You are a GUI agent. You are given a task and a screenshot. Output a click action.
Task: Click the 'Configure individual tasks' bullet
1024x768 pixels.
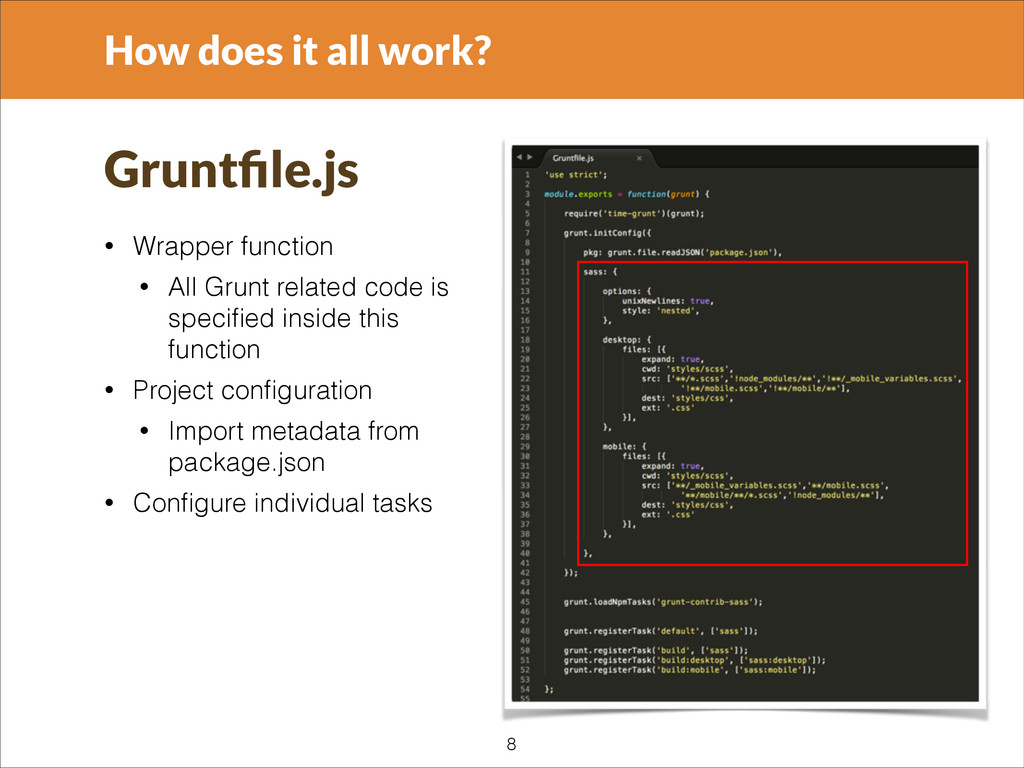283,504
